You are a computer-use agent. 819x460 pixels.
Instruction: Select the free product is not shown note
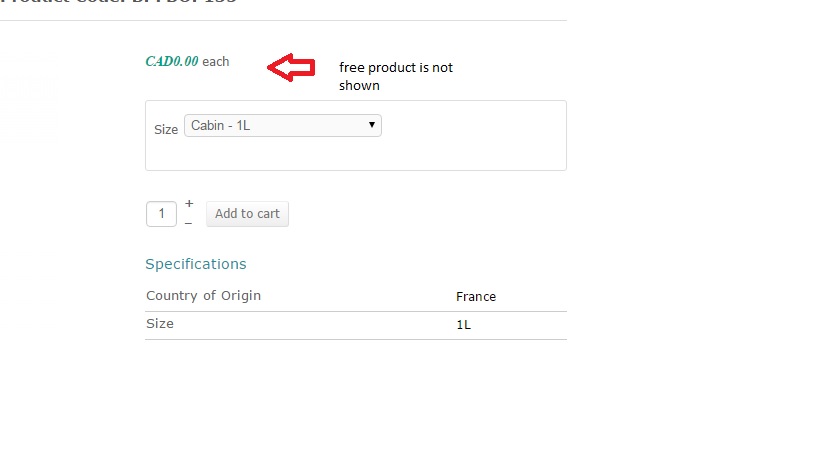pyautogui.click(x=395, y=76)
